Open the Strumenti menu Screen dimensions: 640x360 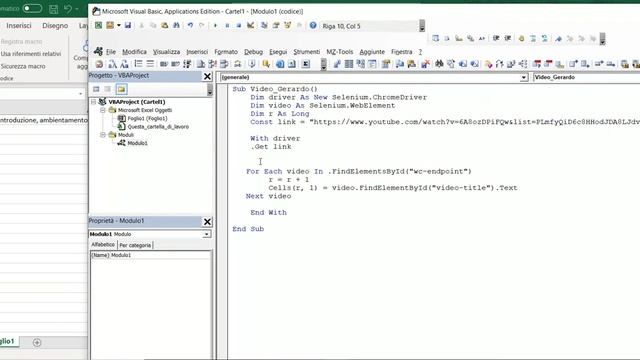tap(307, 52)
